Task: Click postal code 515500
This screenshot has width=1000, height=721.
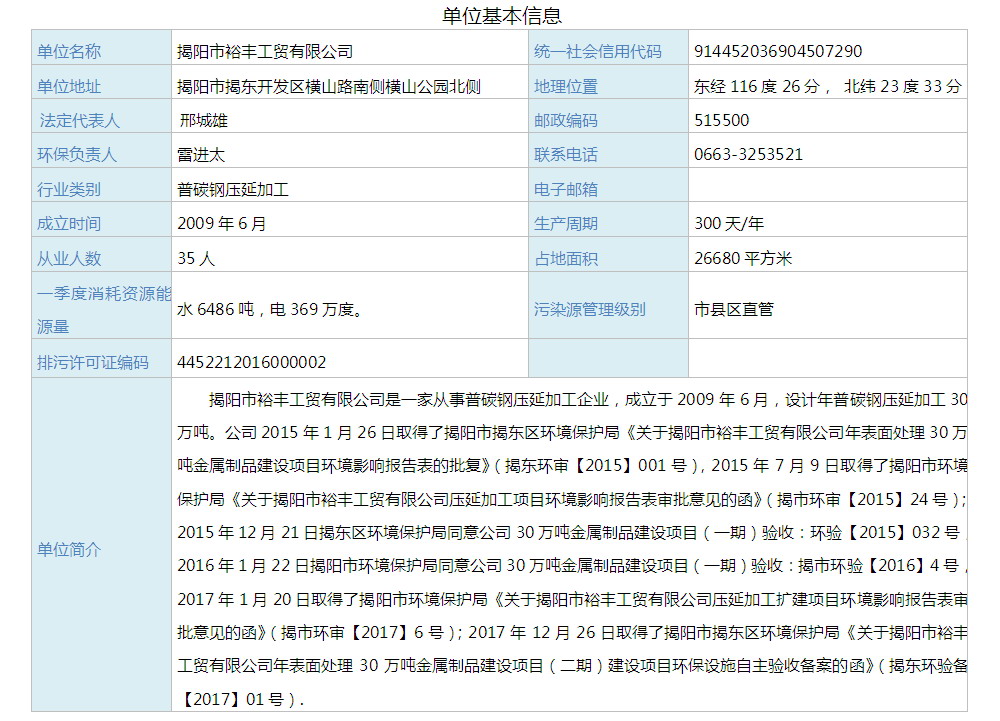Action: [x=721, y=120]
